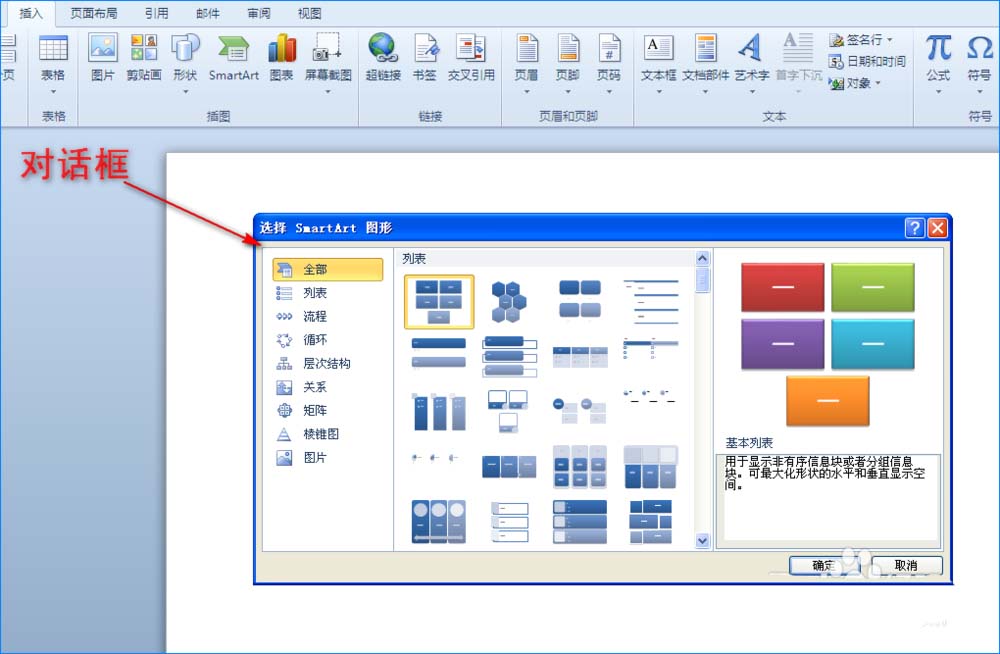Open the 符号 symbol menu

[980, 64]
